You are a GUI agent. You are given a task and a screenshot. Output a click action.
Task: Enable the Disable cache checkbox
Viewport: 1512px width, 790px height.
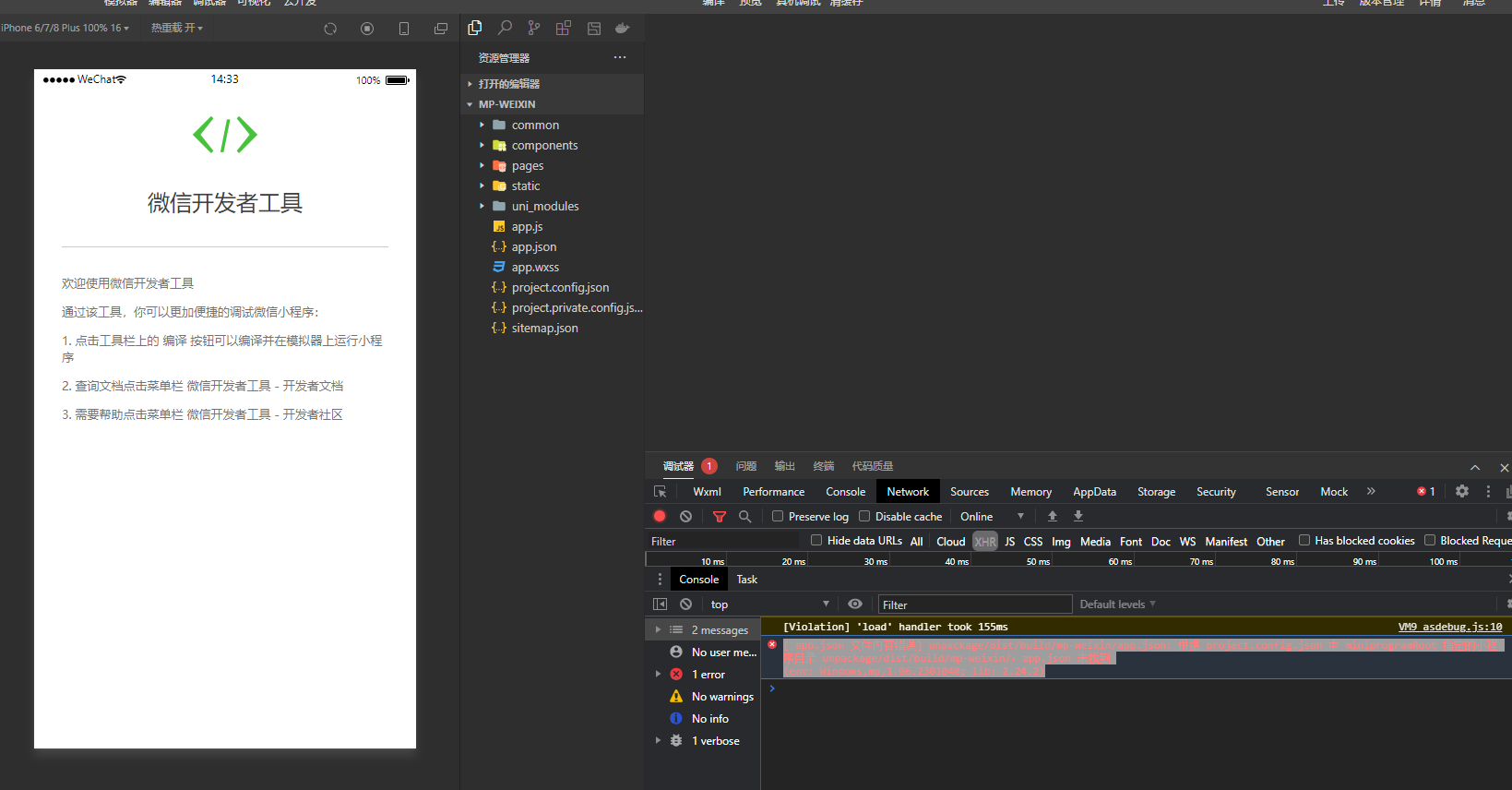point(864,517)
